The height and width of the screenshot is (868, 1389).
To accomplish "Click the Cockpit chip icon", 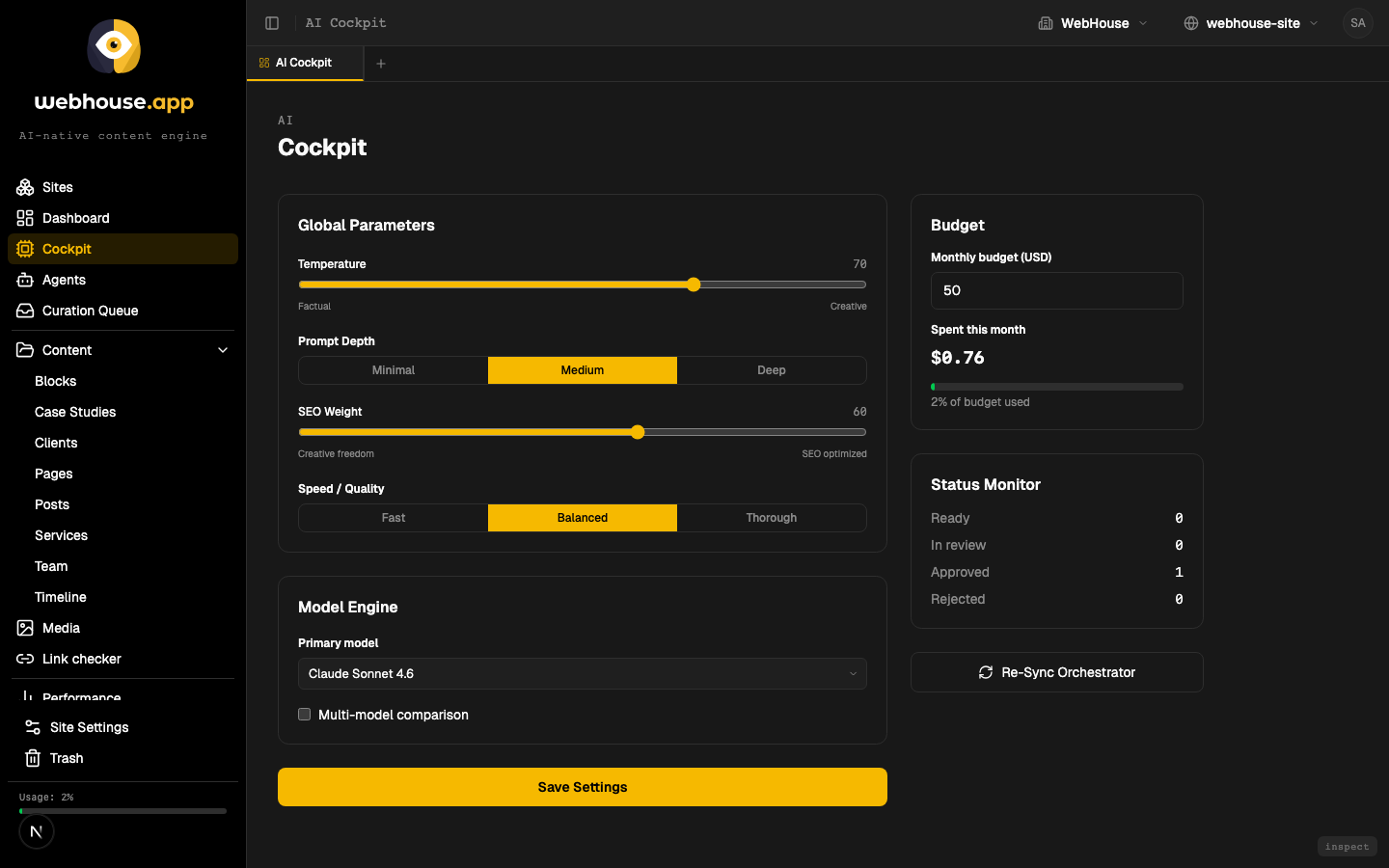I will 25,249.
